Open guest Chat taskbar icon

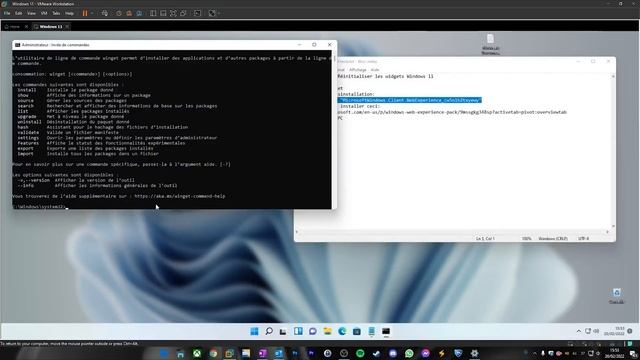click(313, 331)
